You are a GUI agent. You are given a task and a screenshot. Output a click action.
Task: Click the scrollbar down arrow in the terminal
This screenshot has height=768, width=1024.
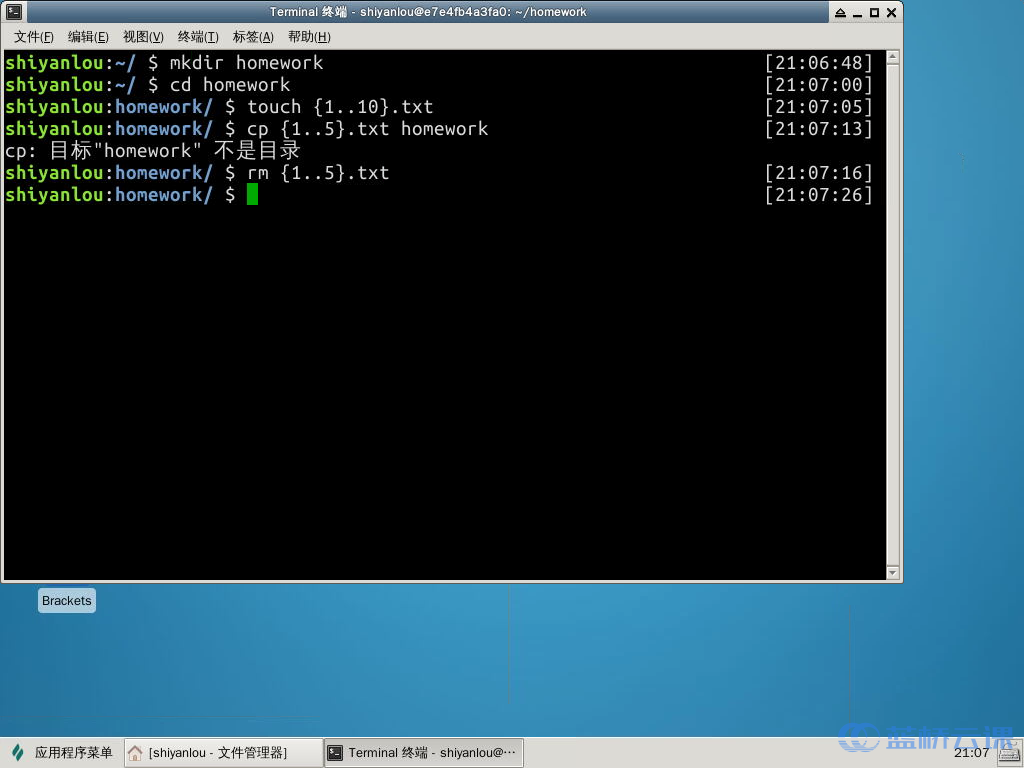tap(893, 572)
